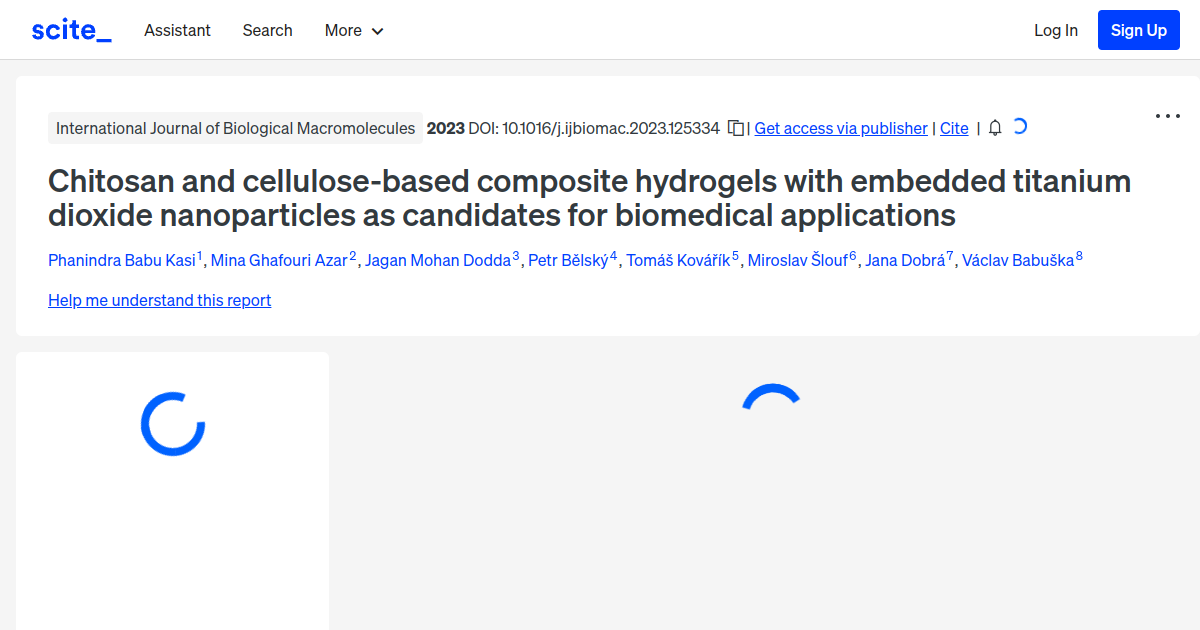Screen dimensions: 1200x630
Task: View author Petr Bělský profile
Action: tap(568, 261)
